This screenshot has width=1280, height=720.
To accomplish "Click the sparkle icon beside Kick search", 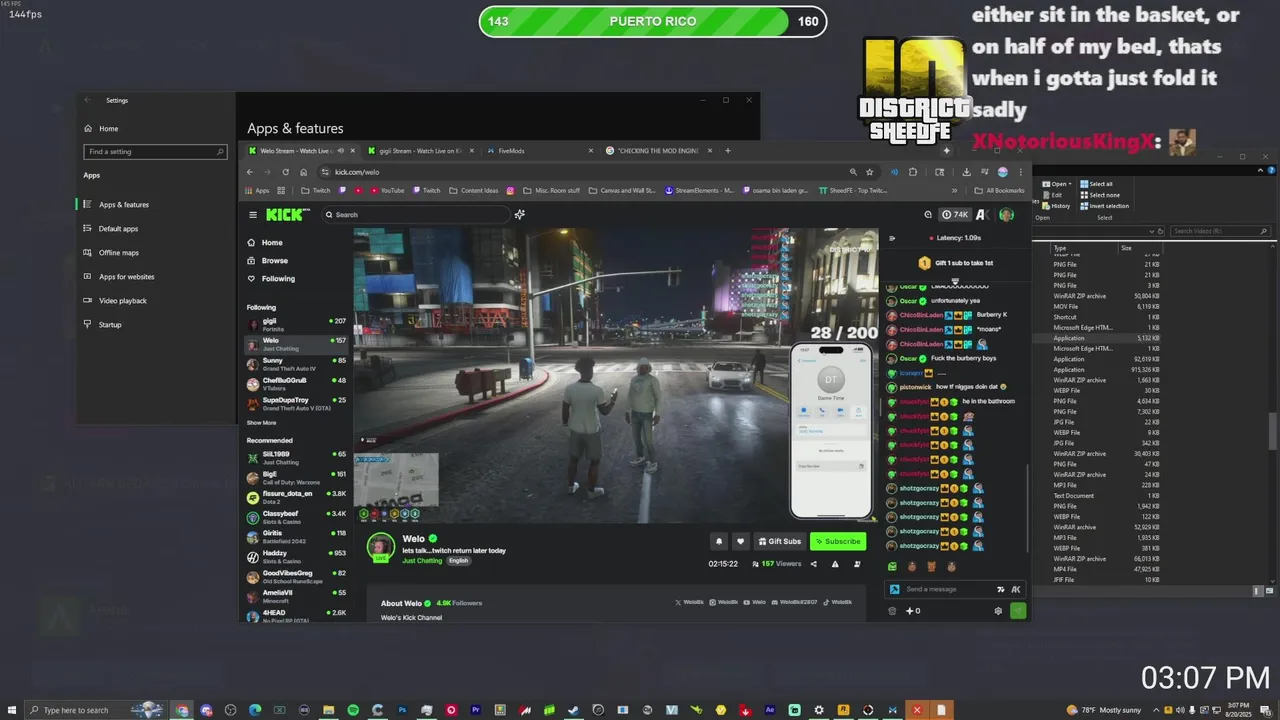I will [519, 214].
